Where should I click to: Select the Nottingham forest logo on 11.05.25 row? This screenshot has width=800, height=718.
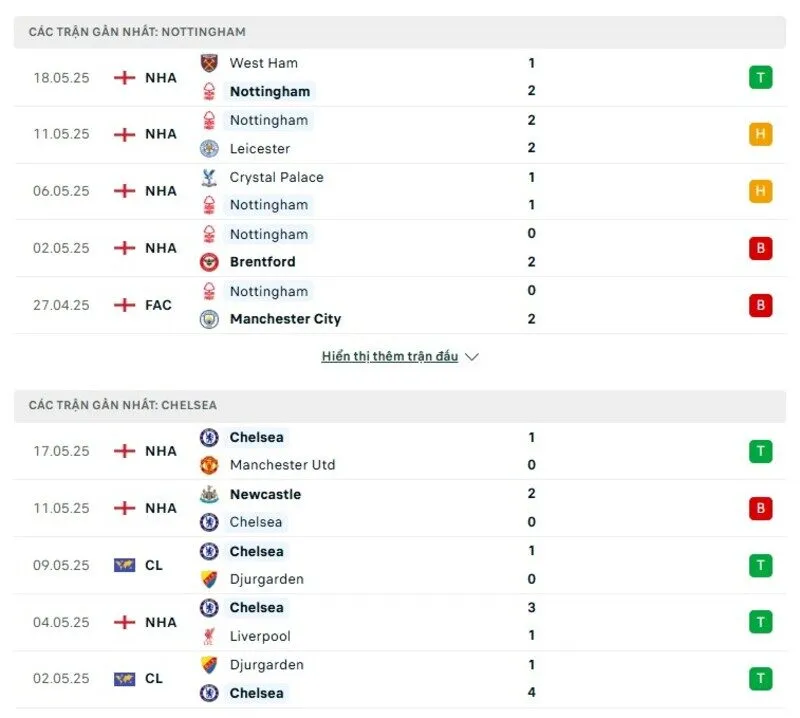tap(210, 120)
